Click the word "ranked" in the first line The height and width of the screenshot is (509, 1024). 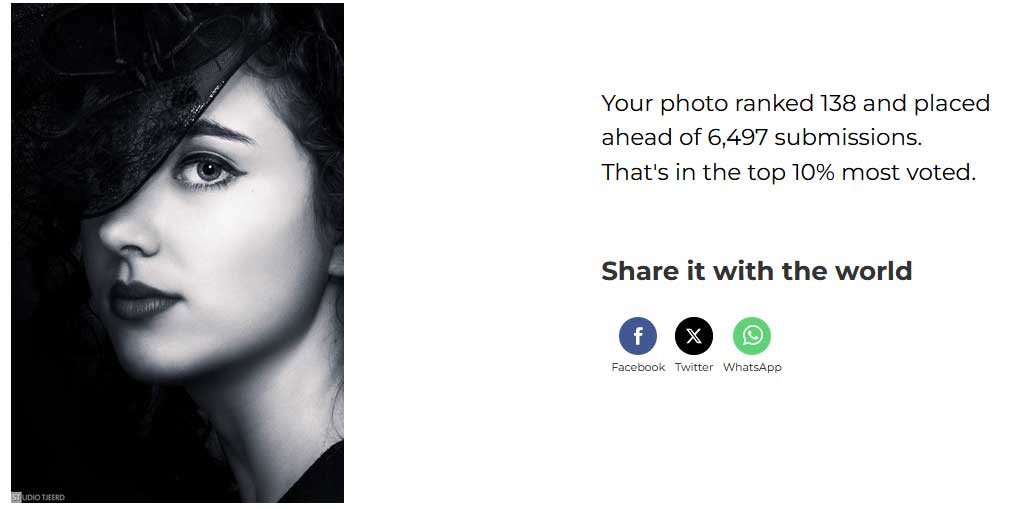click(774, 103)
